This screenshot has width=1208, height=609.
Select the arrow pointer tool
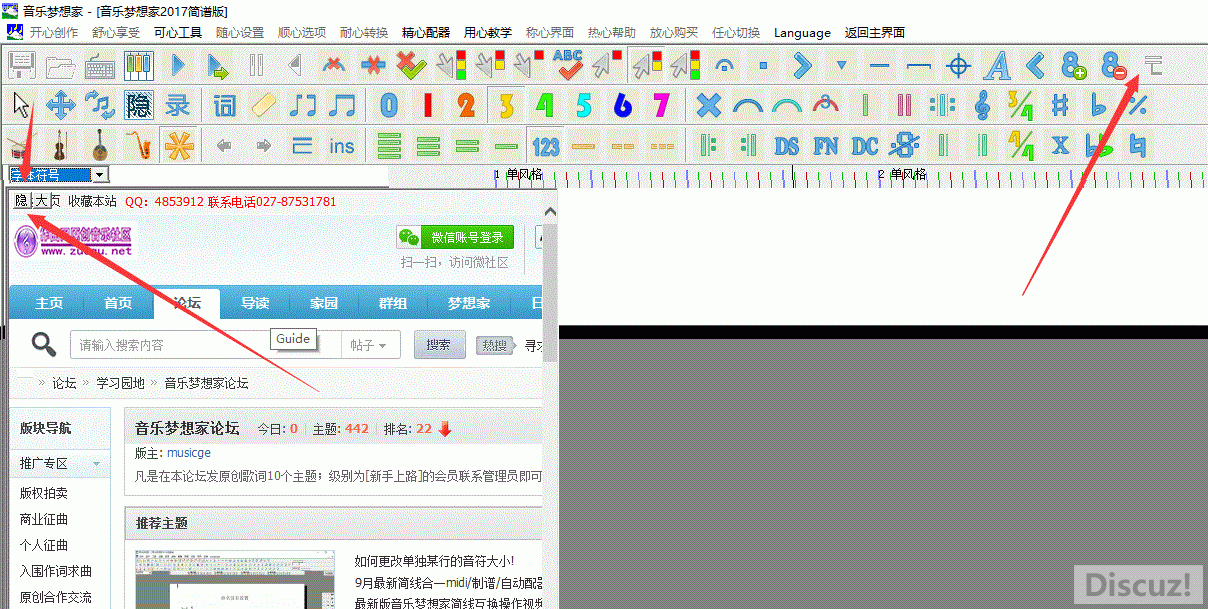(x=22, y=105)
